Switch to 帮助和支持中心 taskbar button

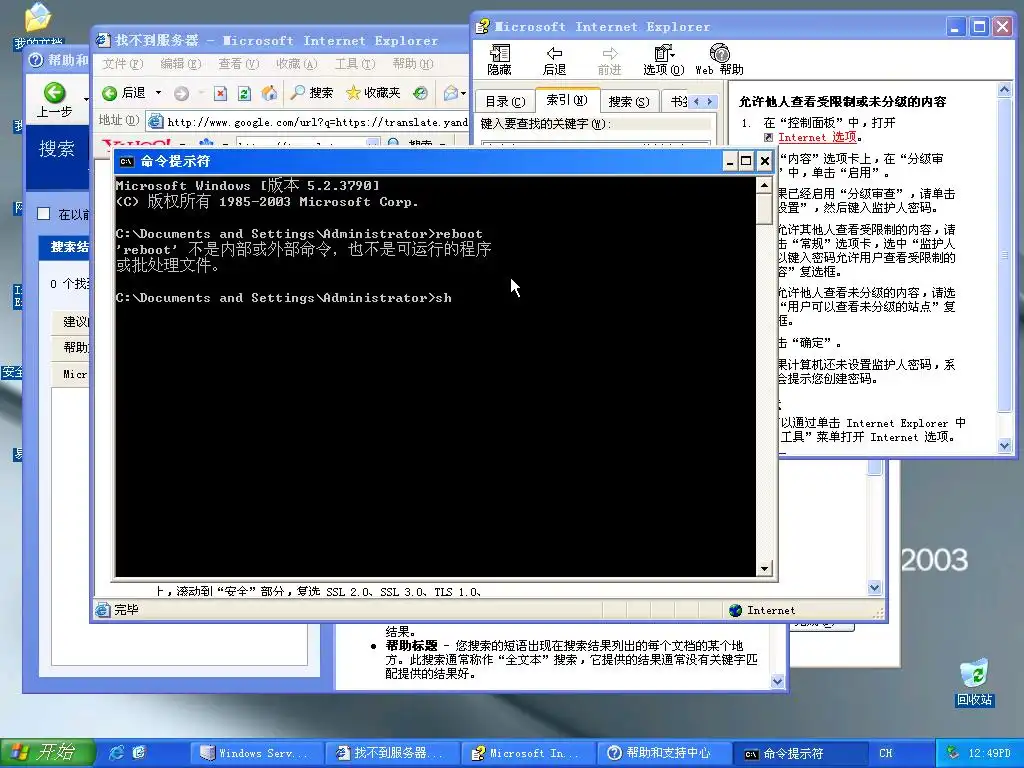[664, 753]
